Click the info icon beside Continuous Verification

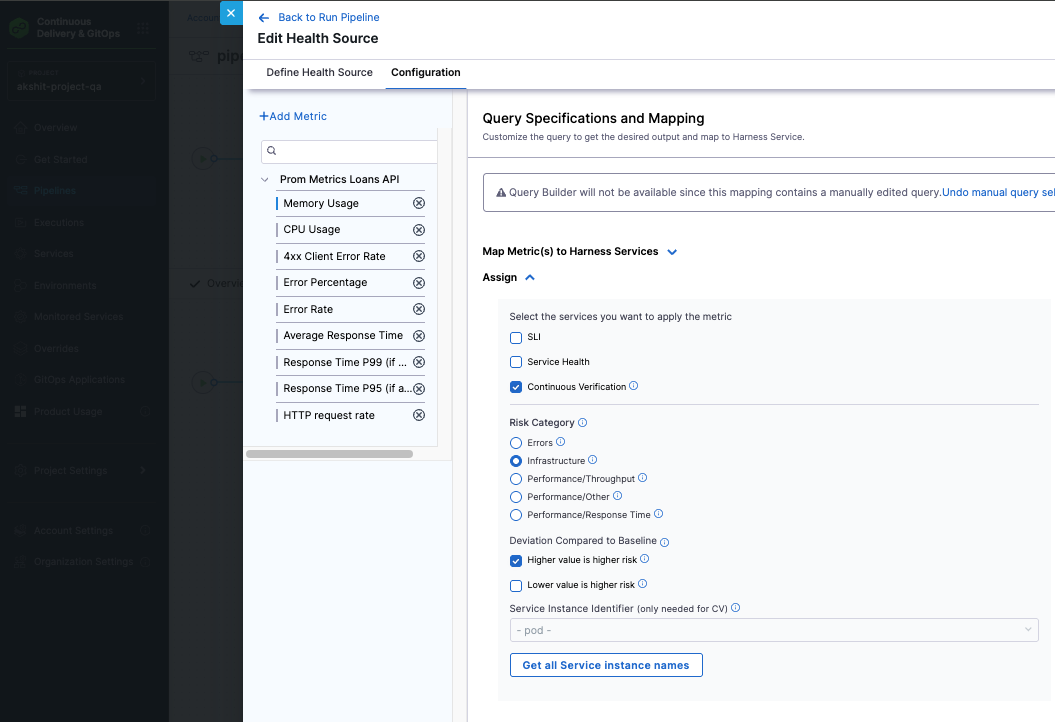[x=634, y=386]
